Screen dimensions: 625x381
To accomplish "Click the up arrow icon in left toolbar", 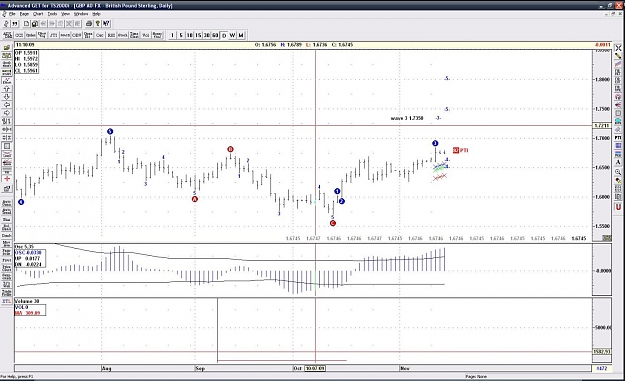I will click(x=7, y=89).
